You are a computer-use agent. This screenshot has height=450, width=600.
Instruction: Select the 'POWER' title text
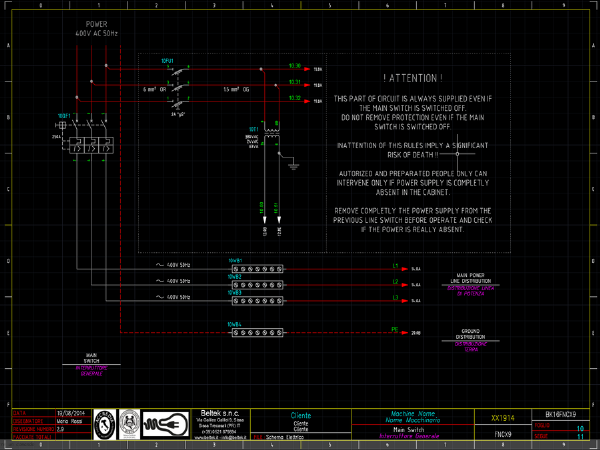tap(96, 24)
